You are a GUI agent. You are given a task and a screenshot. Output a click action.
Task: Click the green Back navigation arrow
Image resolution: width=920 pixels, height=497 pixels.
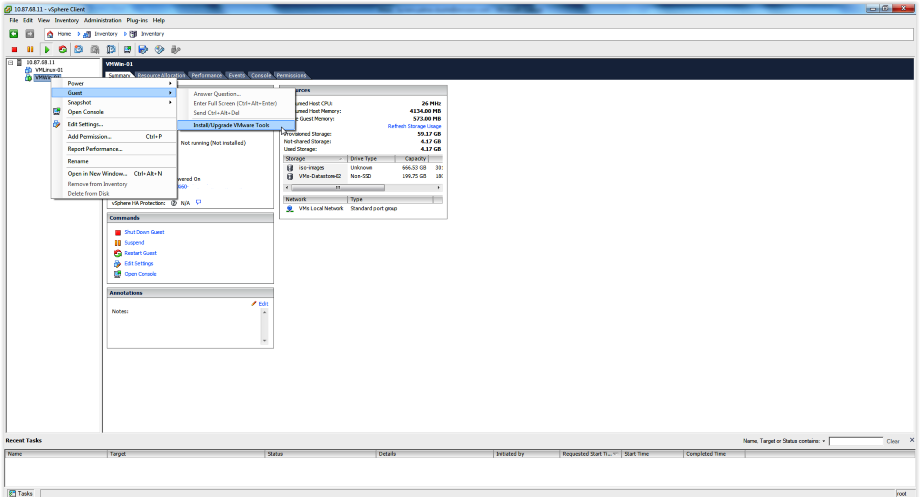14,33
